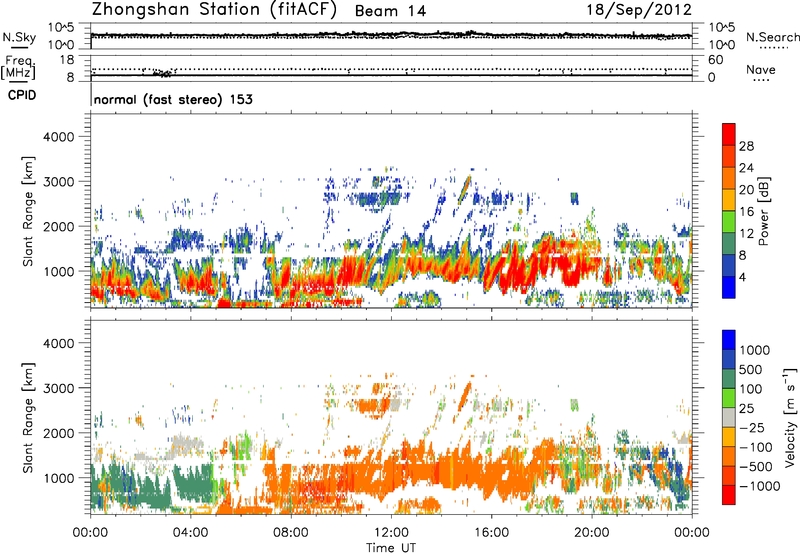Click the "10^5" label beside N.Search
Viewport: 800px width, 554px height.
tap(722, 27)
